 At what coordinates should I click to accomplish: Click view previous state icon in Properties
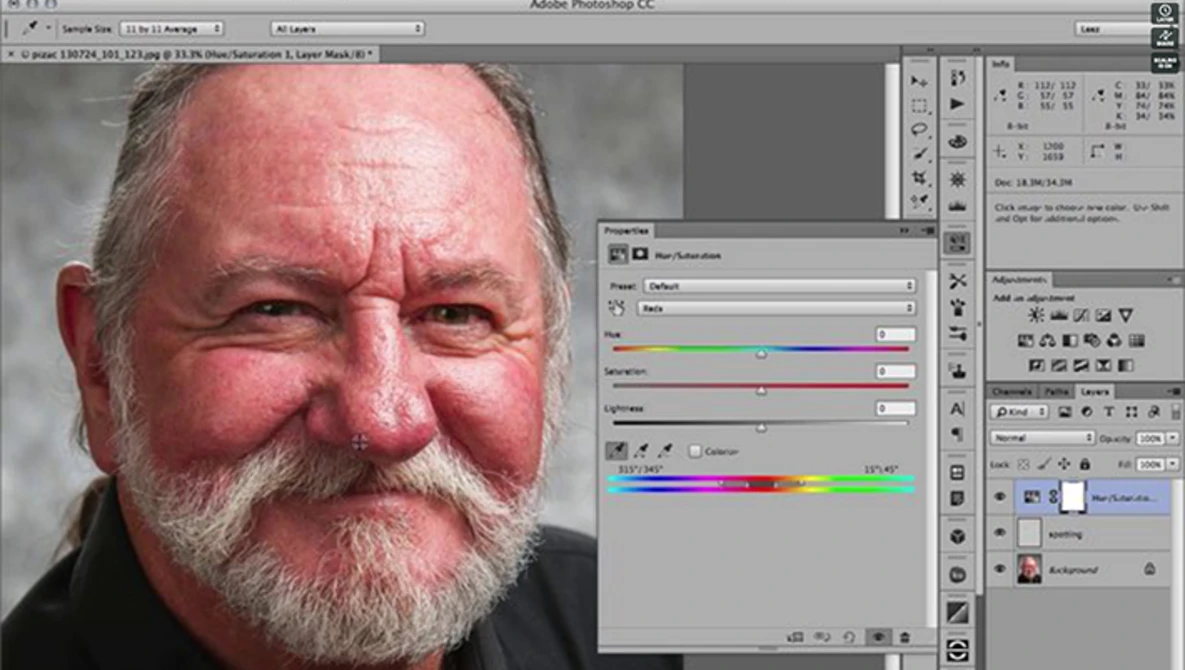coord(822,638)
